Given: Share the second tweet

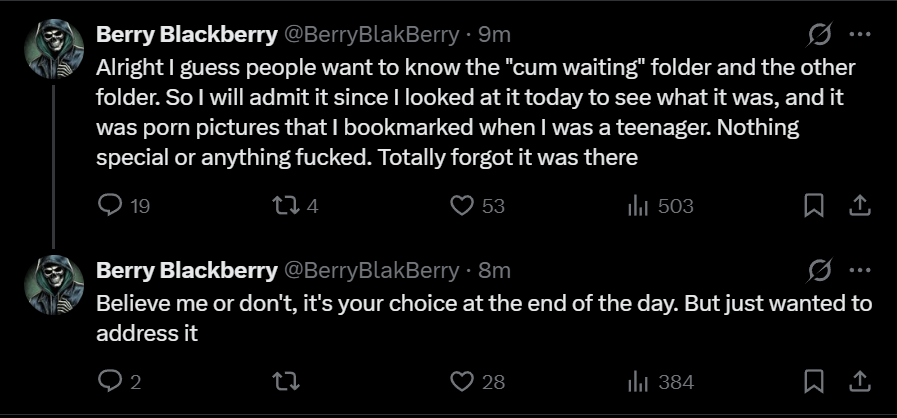Looking at the screenshot, I should 858,381.
